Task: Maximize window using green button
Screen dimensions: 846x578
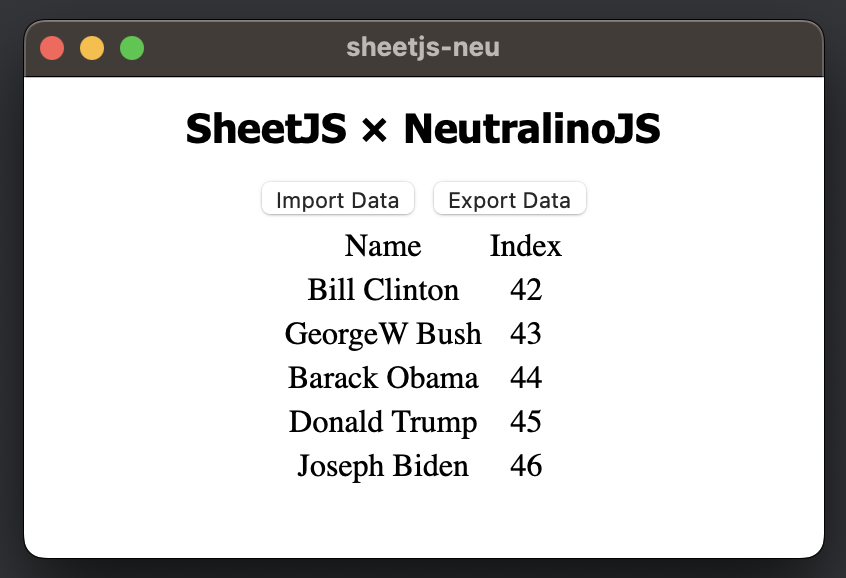Action: (132, 48)
